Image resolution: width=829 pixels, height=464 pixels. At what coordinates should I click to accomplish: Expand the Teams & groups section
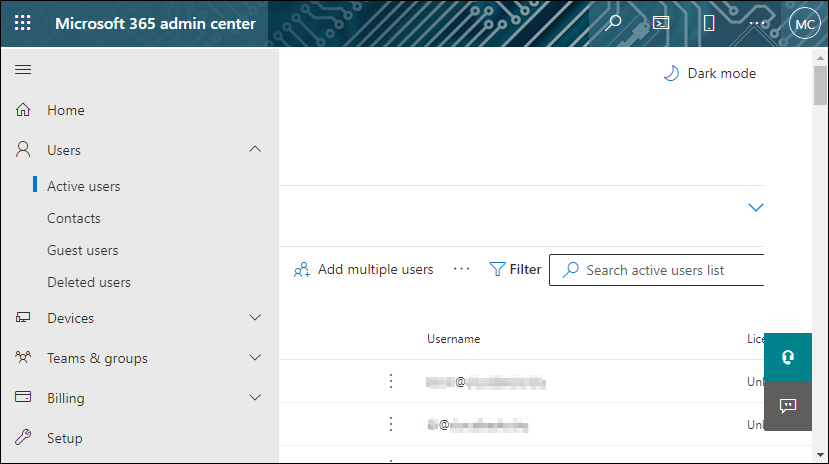(x=255, y=358)
